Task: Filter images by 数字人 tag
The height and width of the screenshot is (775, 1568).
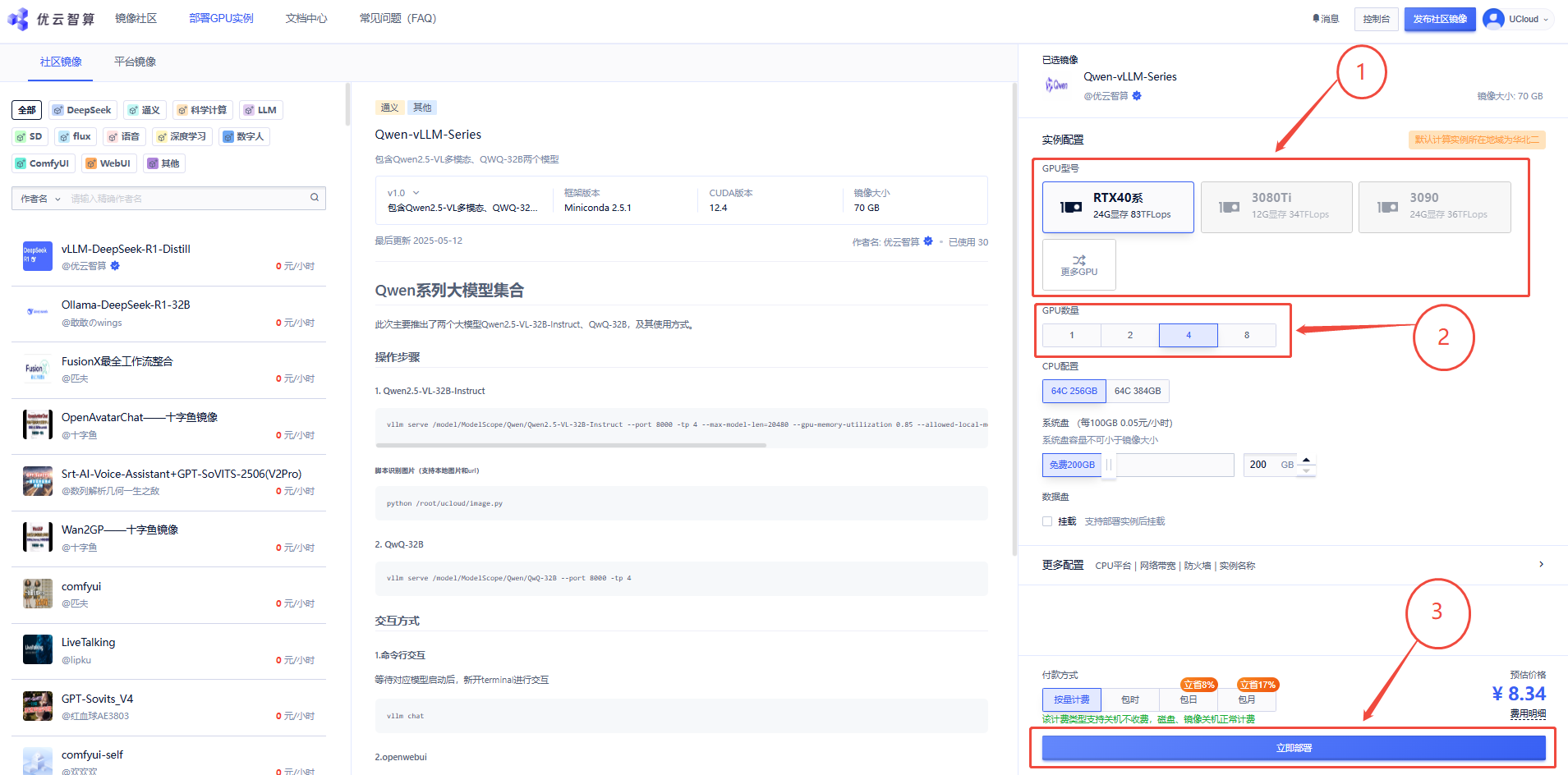Action: (x=244, y=136)
